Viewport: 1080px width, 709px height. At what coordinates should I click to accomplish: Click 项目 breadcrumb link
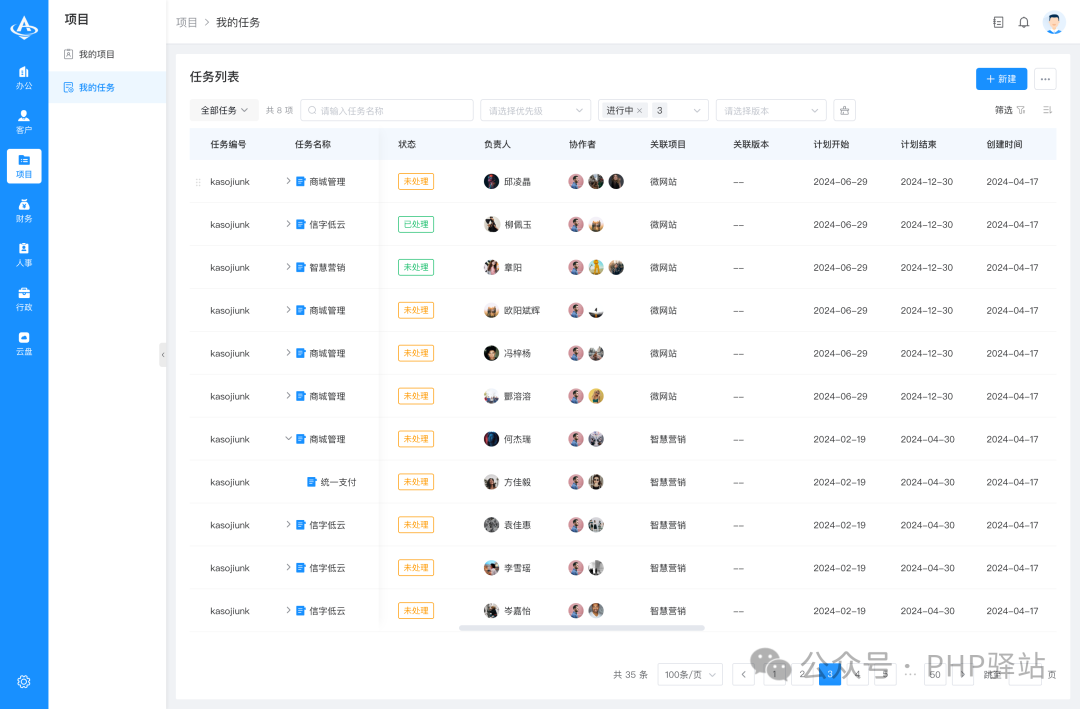tap(187, 23)
